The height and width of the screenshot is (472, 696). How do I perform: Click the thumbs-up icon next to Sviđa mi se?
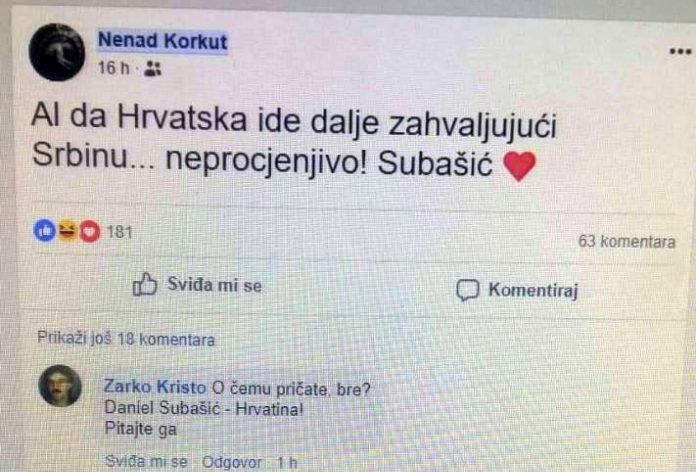pyautogui.click(x=145, y=284)
